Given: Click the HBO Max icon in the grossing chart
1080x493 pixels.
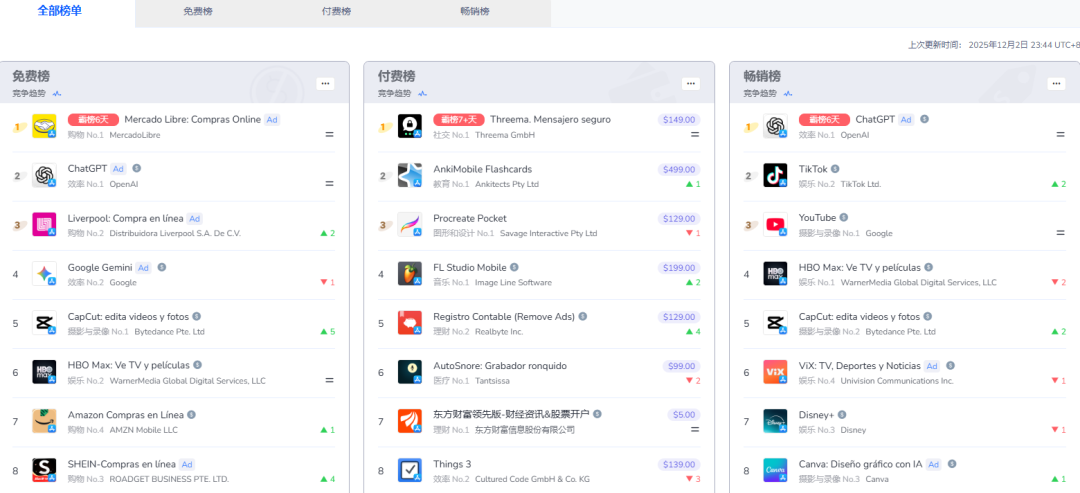Looking at the screenshot, I should 776,273.
